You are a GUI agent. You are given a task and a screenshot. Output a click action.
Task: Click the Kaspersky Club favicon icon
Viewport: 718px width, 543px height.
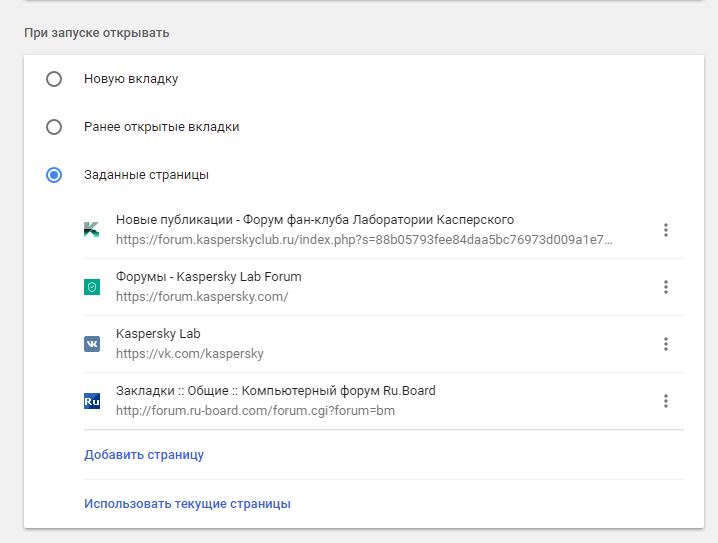(x=92, y=230)
